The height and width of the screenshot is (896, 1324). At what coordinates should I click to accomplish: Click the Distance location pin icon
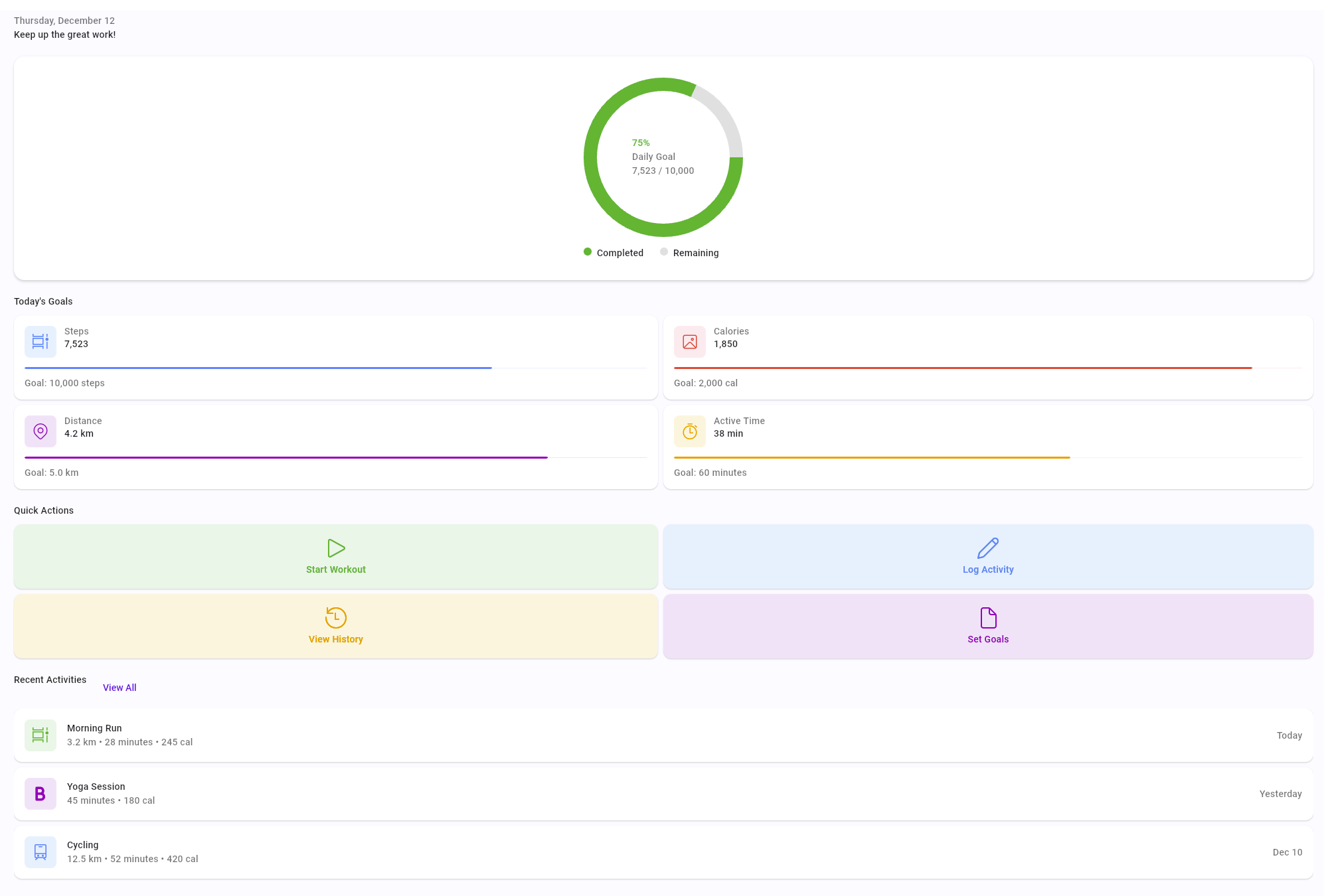(x=41, y=431)
